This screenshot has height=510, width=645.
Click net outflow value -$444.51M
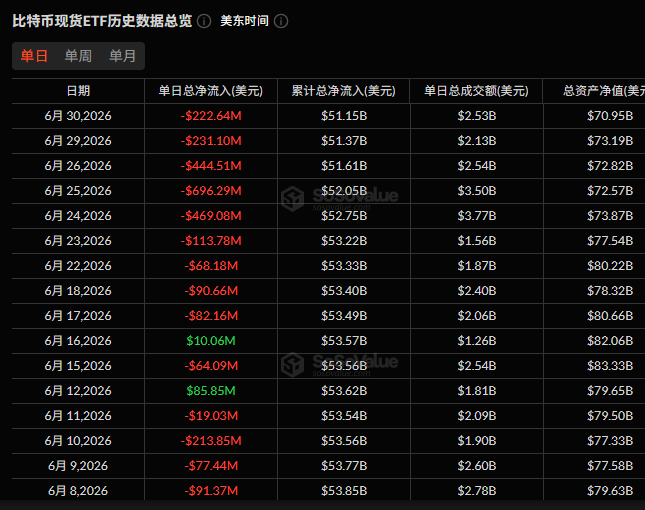pyautogui.click(x=211, y=166)
